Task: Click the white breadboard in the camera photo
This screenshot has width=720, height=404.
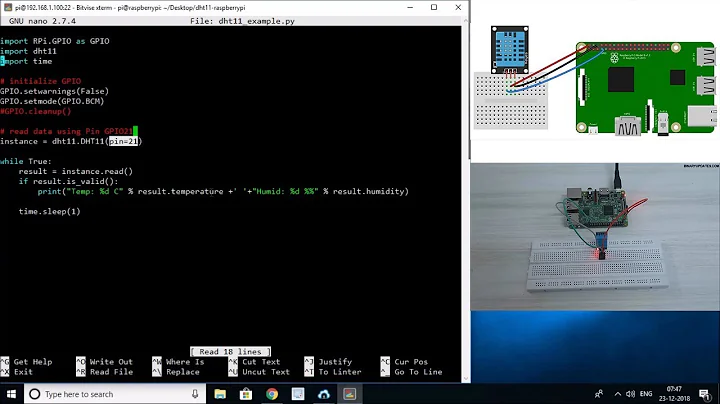Action: click(x=596, y=265)
